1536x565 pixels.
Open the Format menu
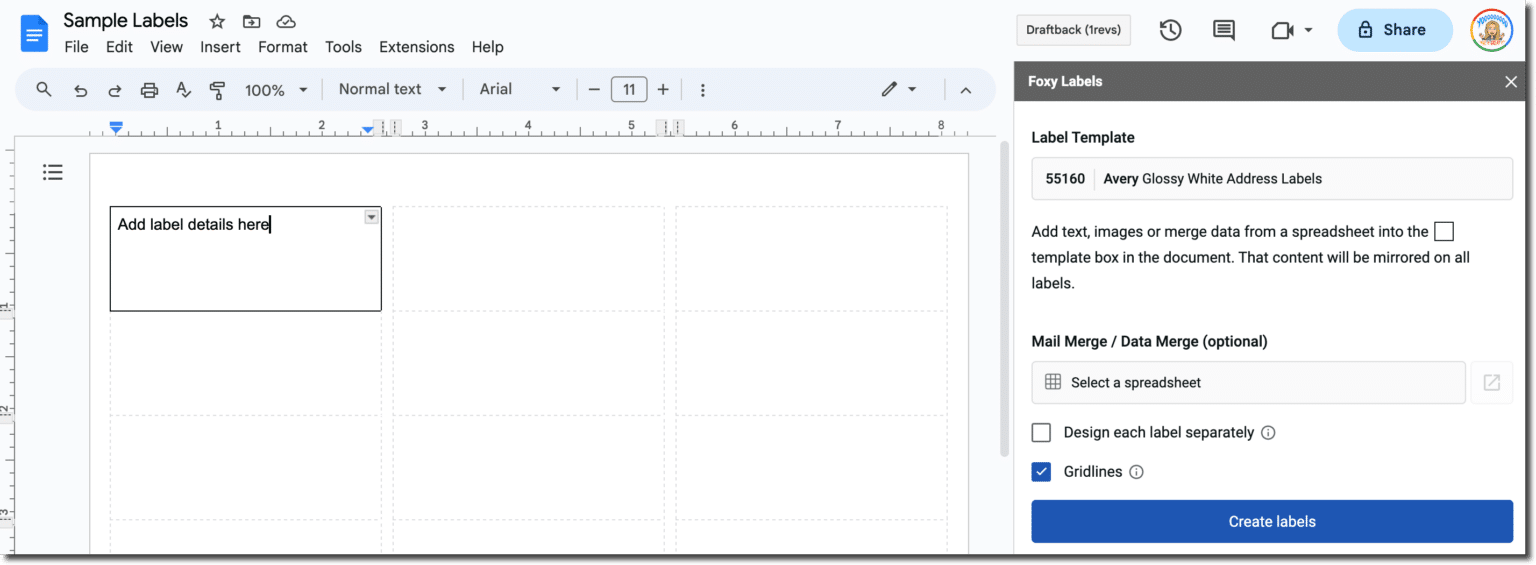(x=283, y=47)
